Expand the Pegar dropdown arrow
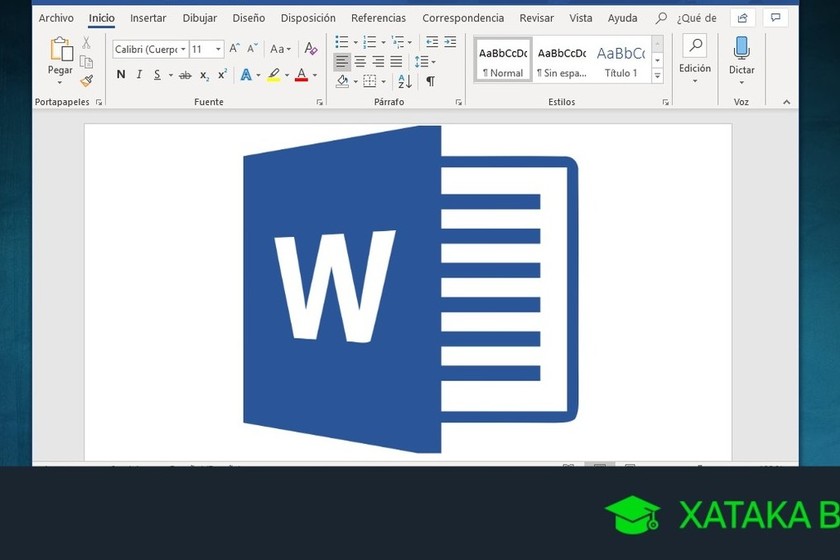This screenshot has height=560, width=840. 59,83
